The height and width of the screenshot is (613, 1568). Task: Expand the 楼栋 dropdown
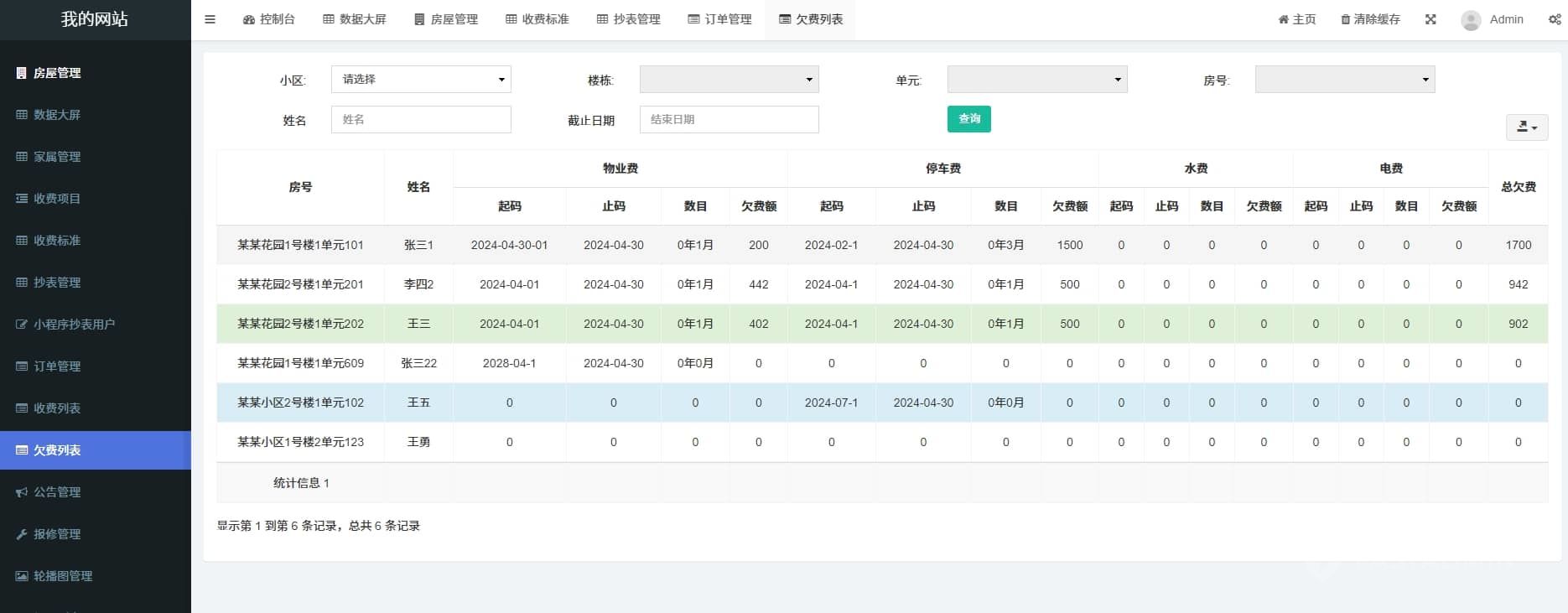(729, 80)
